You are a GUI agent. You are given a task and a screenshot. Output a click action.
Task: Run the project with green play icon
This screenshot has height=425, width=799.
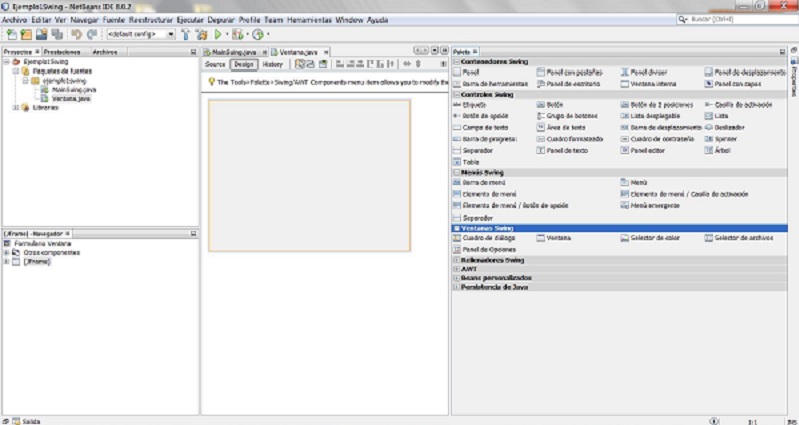point(218,34)
